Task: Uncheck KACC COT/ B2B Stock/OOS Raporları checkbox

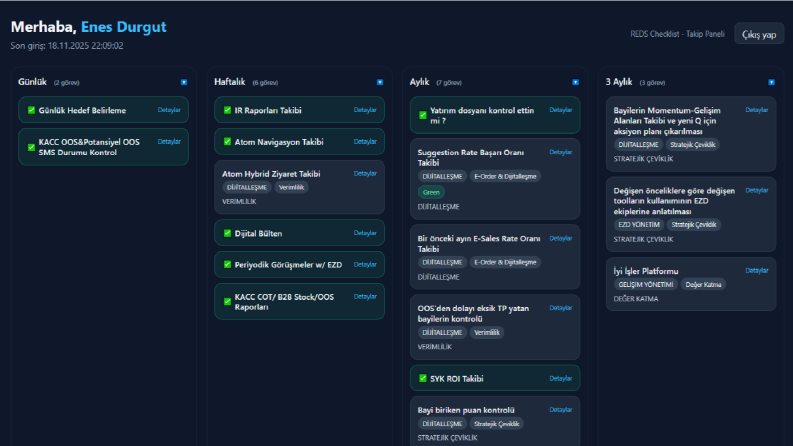Action: pyautogui.click(x=227, y=301)
